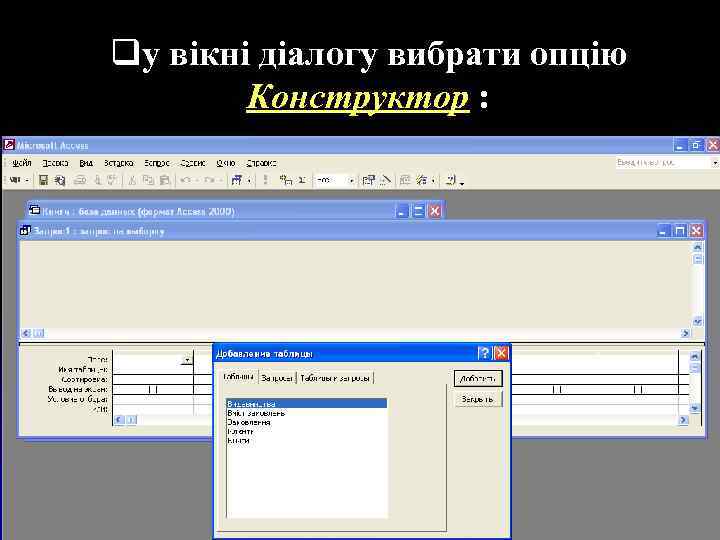
Task: Click the New Object toolbar icon
Action: click(x=421, y=180)
